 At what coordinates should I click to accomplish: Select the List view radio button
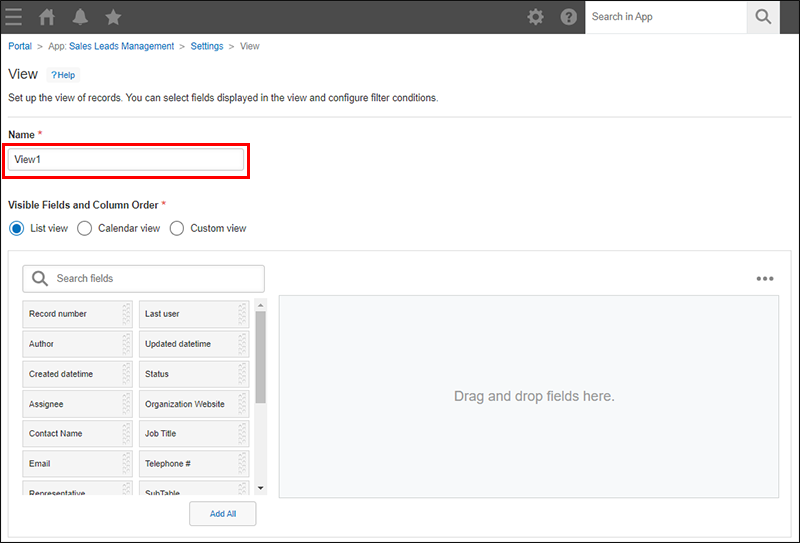(16, 228)
